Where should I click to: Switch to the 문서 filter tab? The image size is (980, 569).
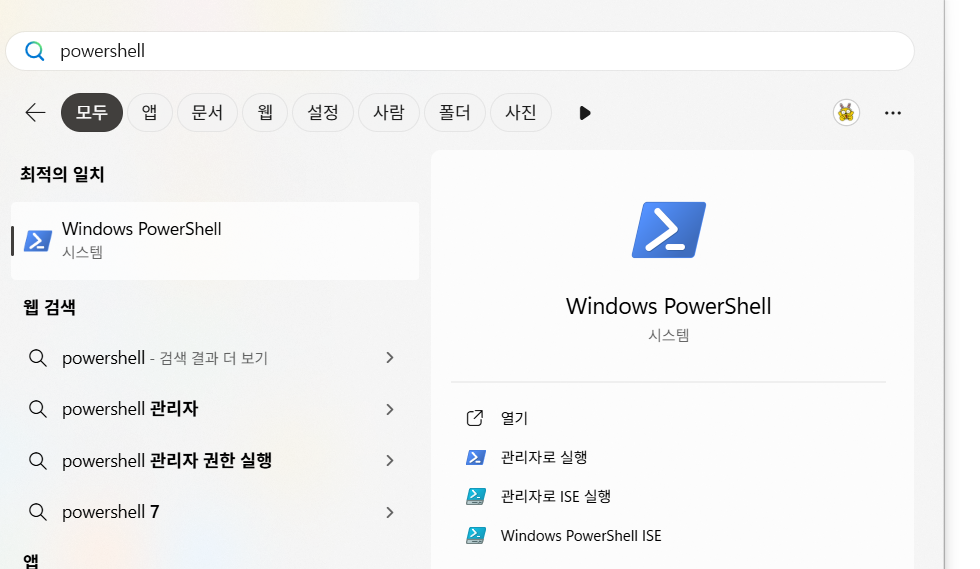208,113
